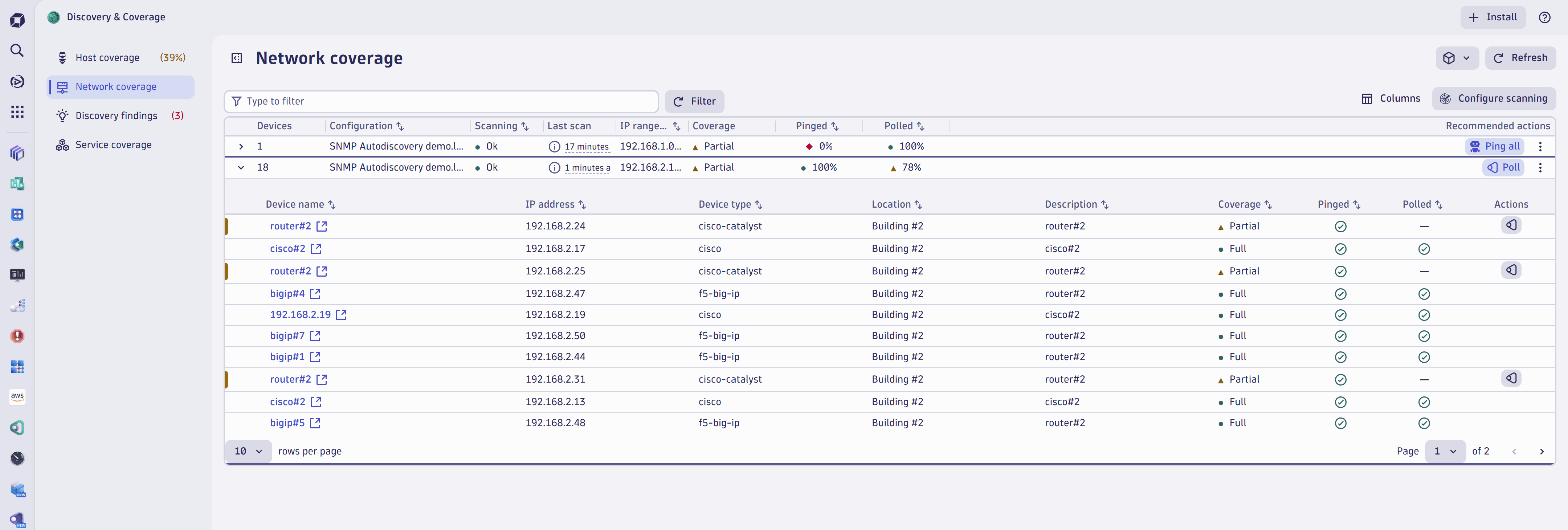1568x530 pixels.
Task: Sort devices table by Pinged column
Action: [x=1356, y=205]
